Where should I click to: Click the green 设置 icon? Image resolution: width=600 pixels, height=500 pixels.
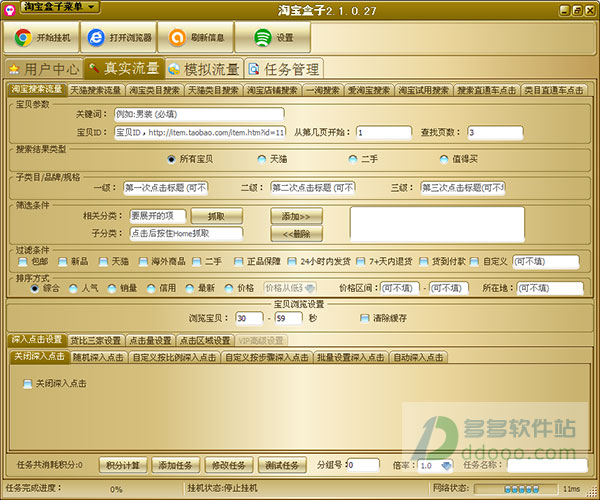263,37
